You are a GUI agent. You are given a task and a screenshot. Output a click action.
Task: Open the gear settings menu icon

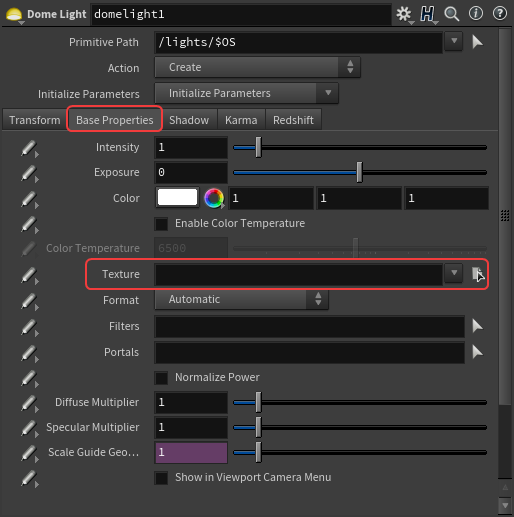[x=404, y=14]
